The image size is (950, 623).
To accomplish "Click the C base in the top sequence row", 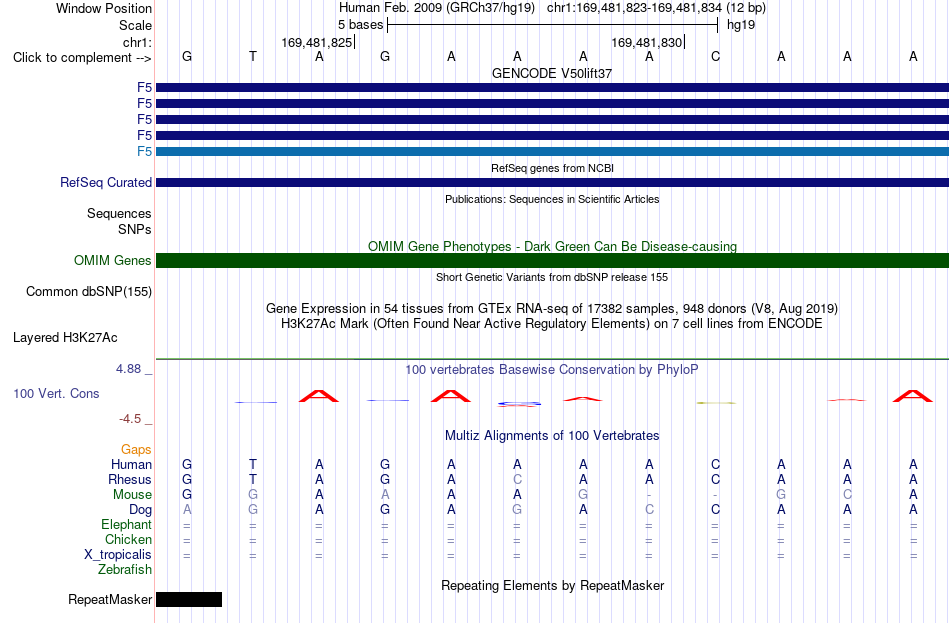I will [715, 56].
